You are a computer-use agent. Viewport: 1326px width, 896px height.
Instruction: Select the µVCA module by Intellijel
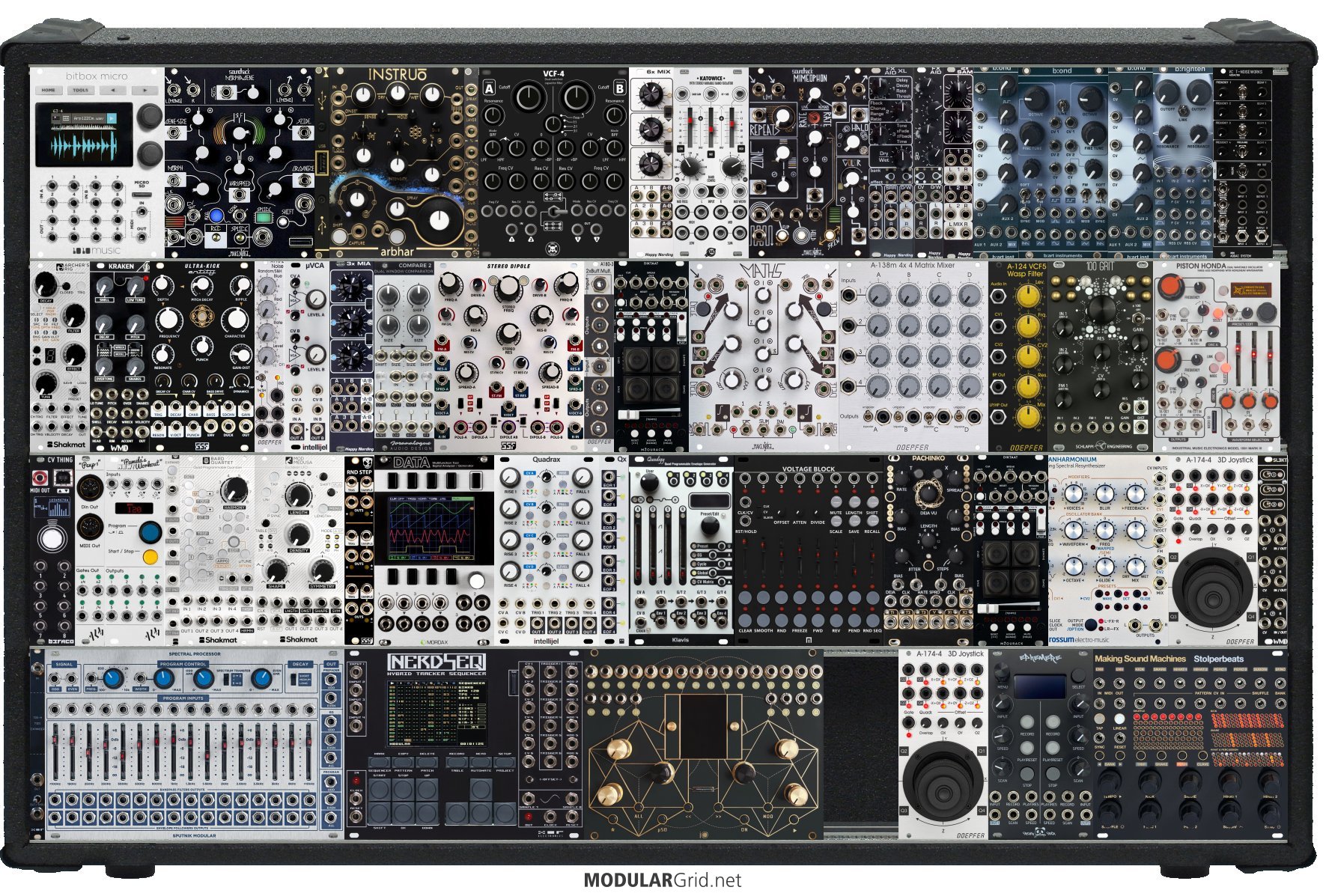pos(307,356)
